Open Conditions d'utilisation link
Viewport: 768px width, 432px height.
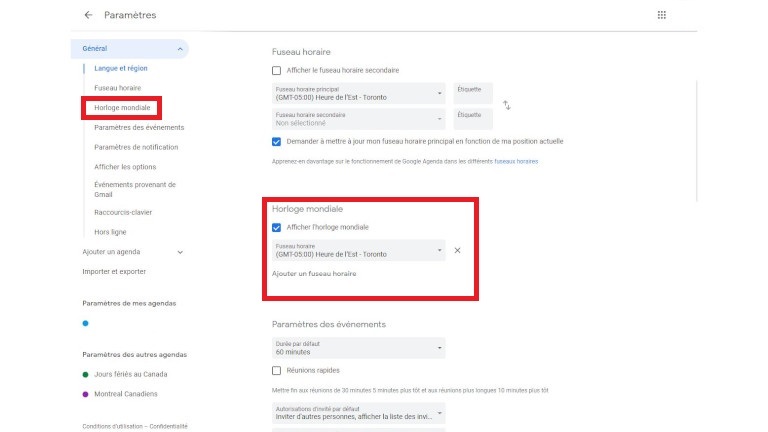click(113, 427)
